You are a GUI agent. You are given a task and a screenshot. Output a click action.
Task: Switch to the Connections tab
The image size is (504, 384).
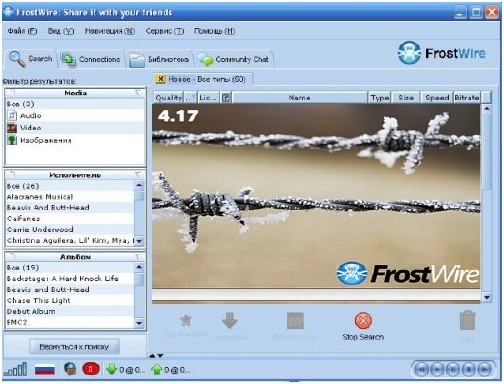tap(90, 59)
